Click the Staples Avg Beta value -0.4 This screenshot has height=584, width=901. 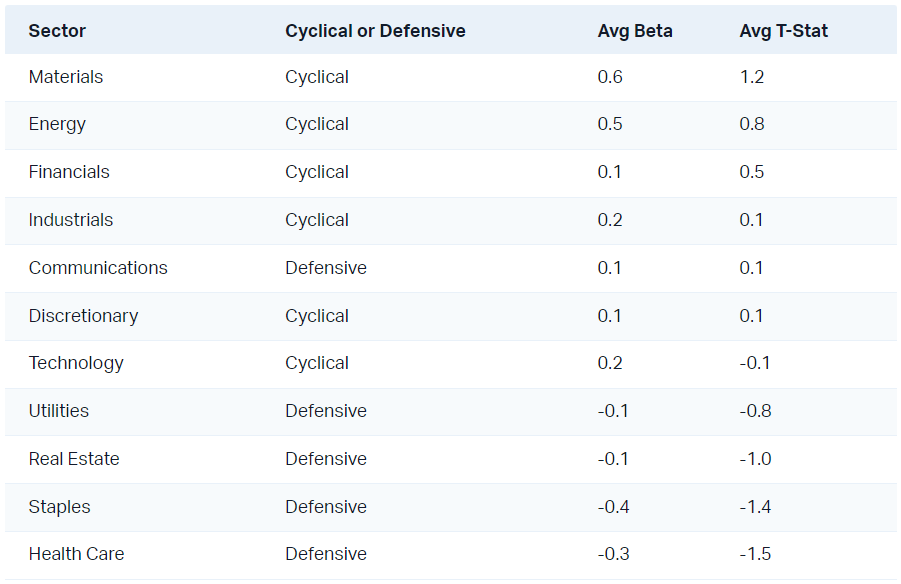click(613, 507)
